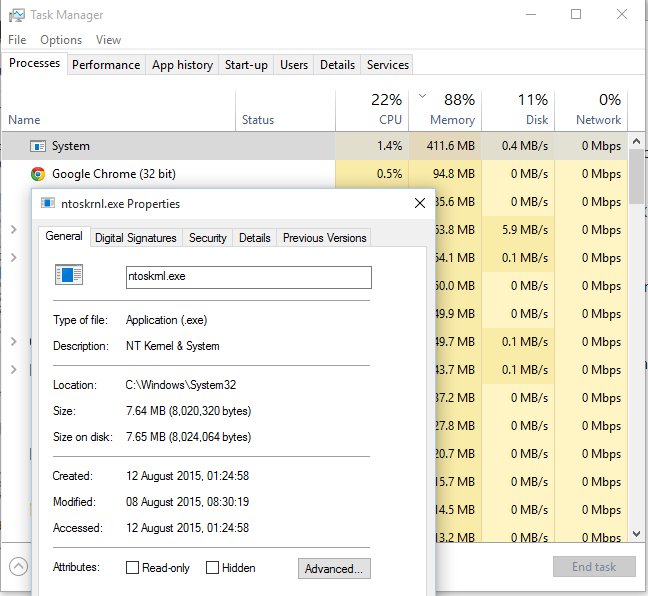Switch to the App history tab
This screenshot has height=596, width=648.
tap(182, 65)
